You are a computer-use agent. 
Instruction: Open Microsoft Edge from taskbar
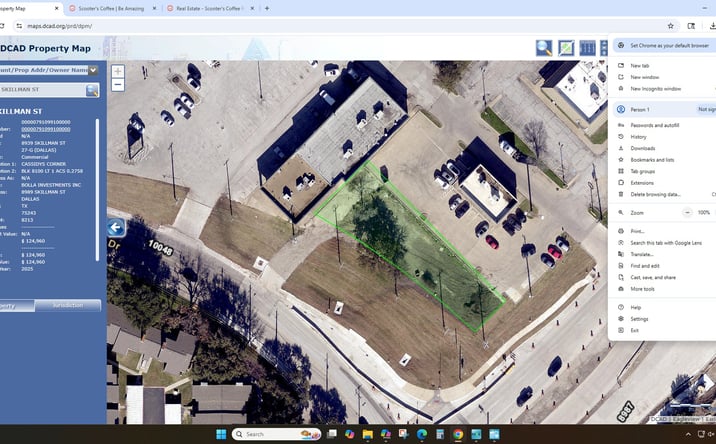point(421,434)
